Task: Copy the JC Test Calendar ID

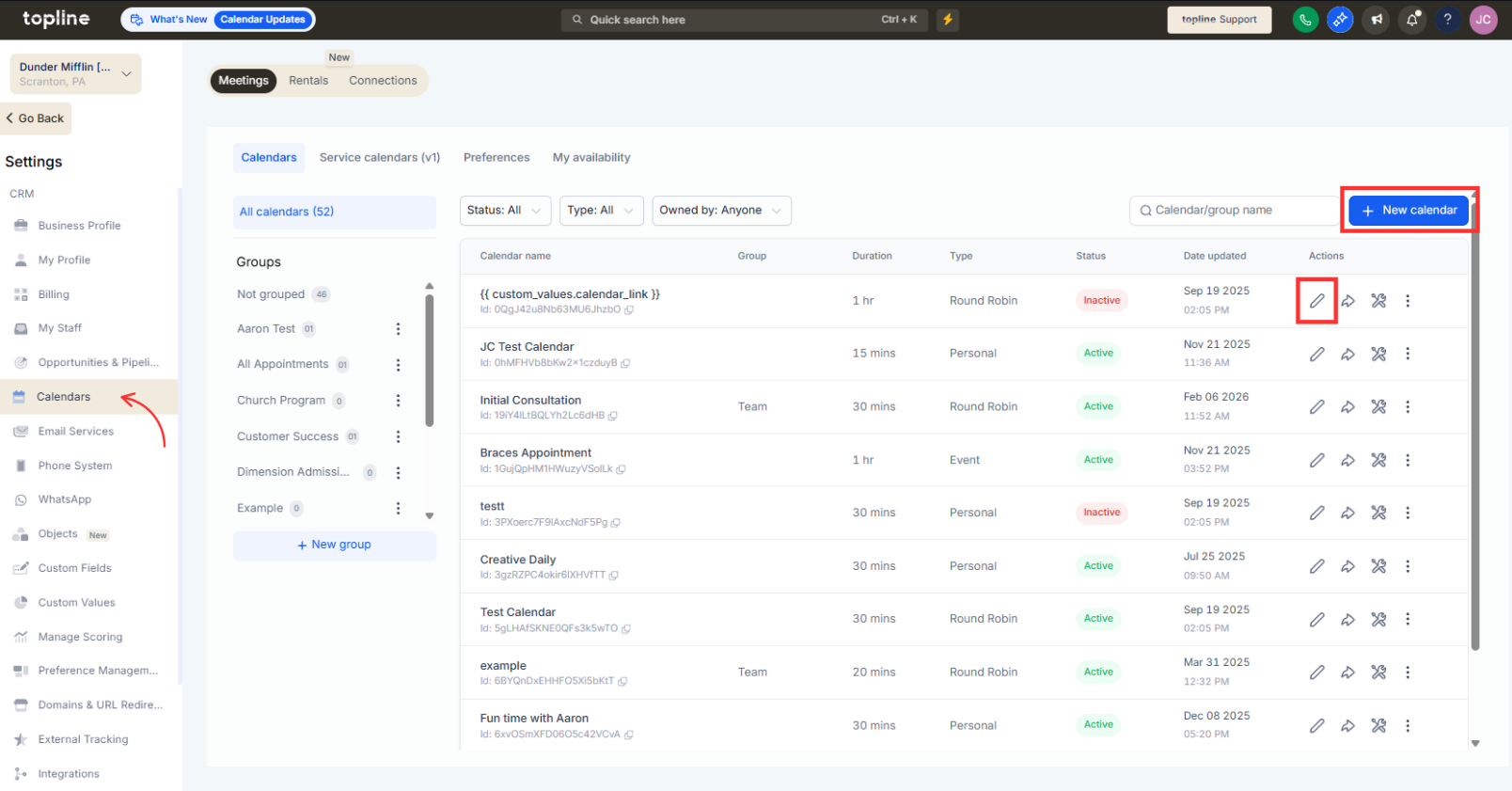Action: [625, 363]
